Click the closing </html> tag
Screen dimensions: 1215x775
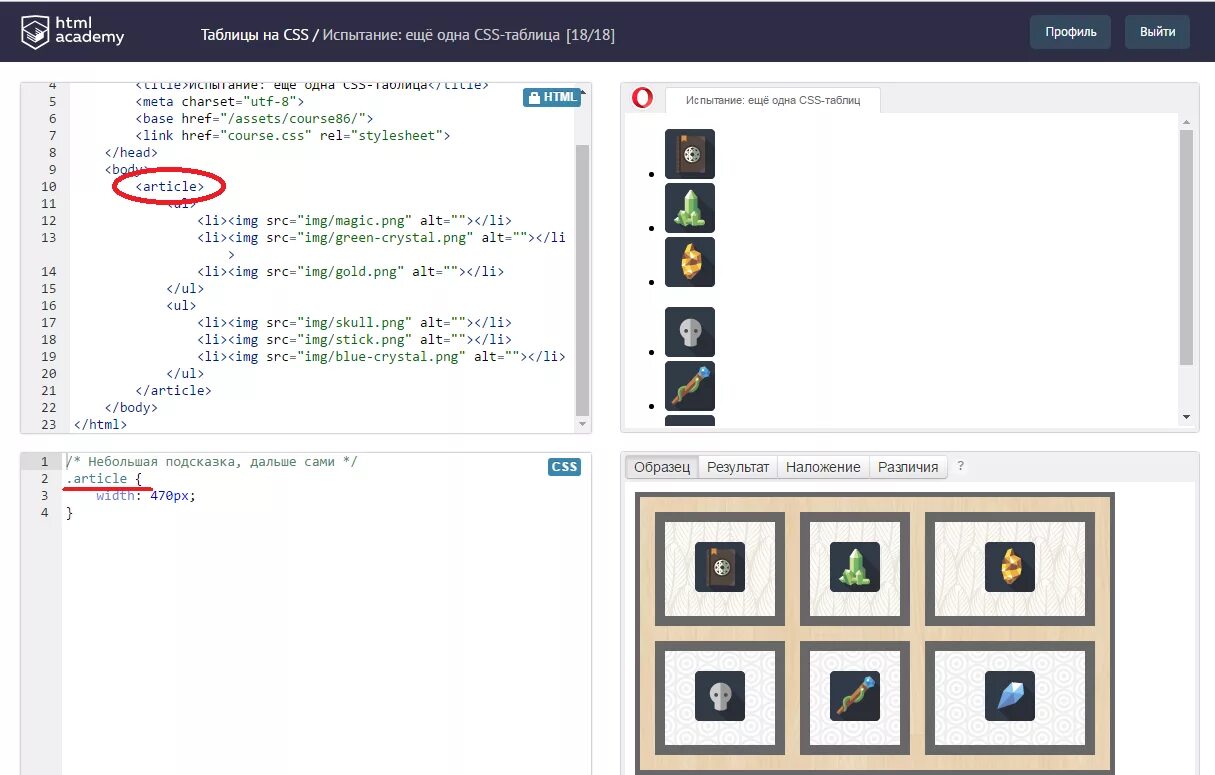coord(101,425)
